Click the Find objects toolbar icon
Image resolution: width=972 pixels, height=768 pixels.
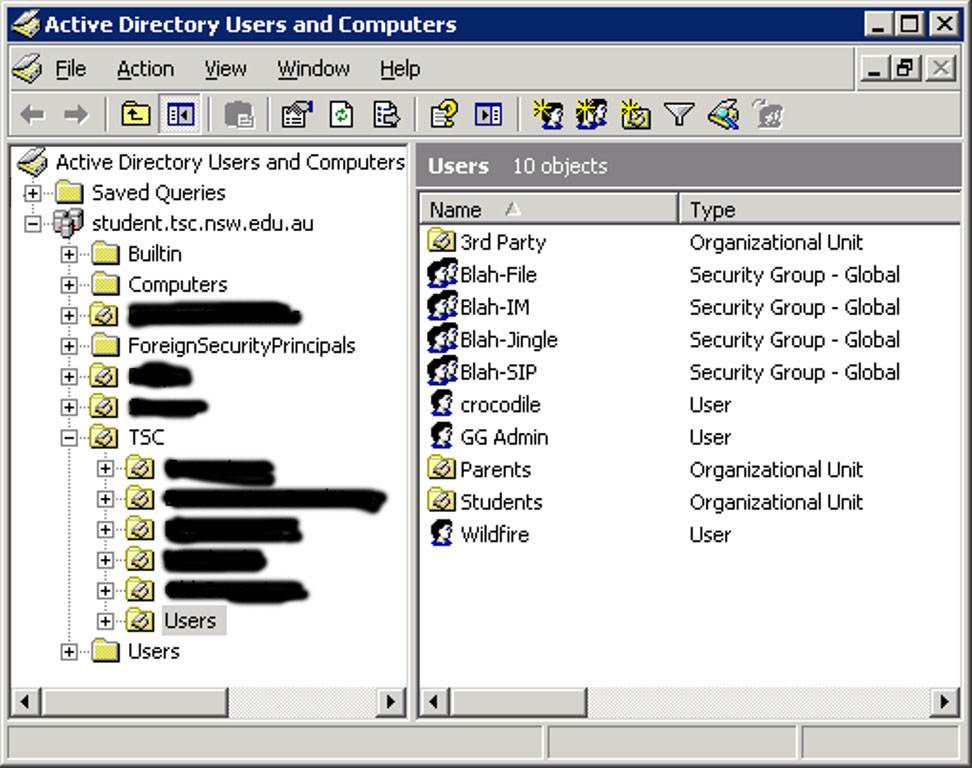tap(723, 115)
